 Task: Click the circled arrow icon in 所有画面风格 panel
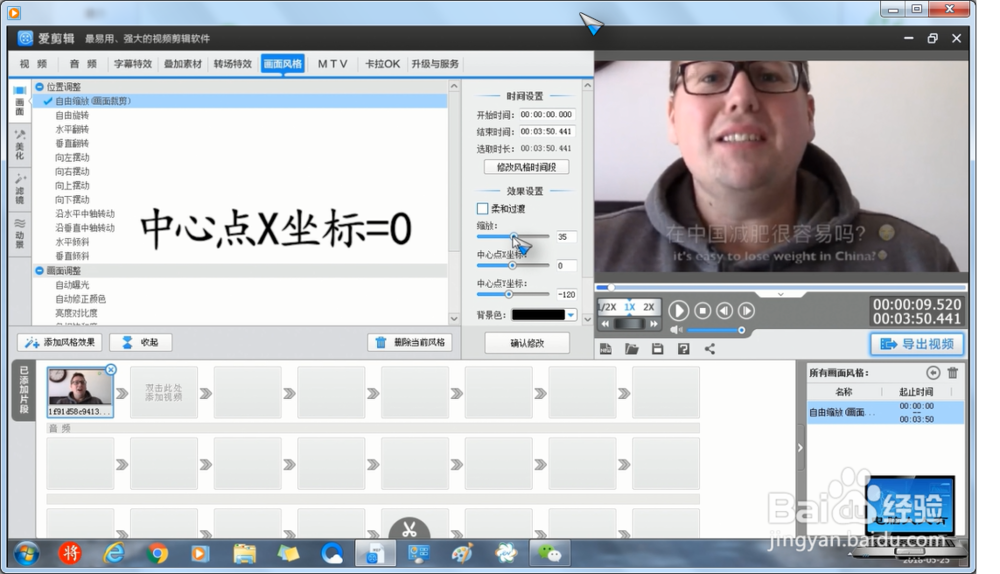[x=933, y=372]
